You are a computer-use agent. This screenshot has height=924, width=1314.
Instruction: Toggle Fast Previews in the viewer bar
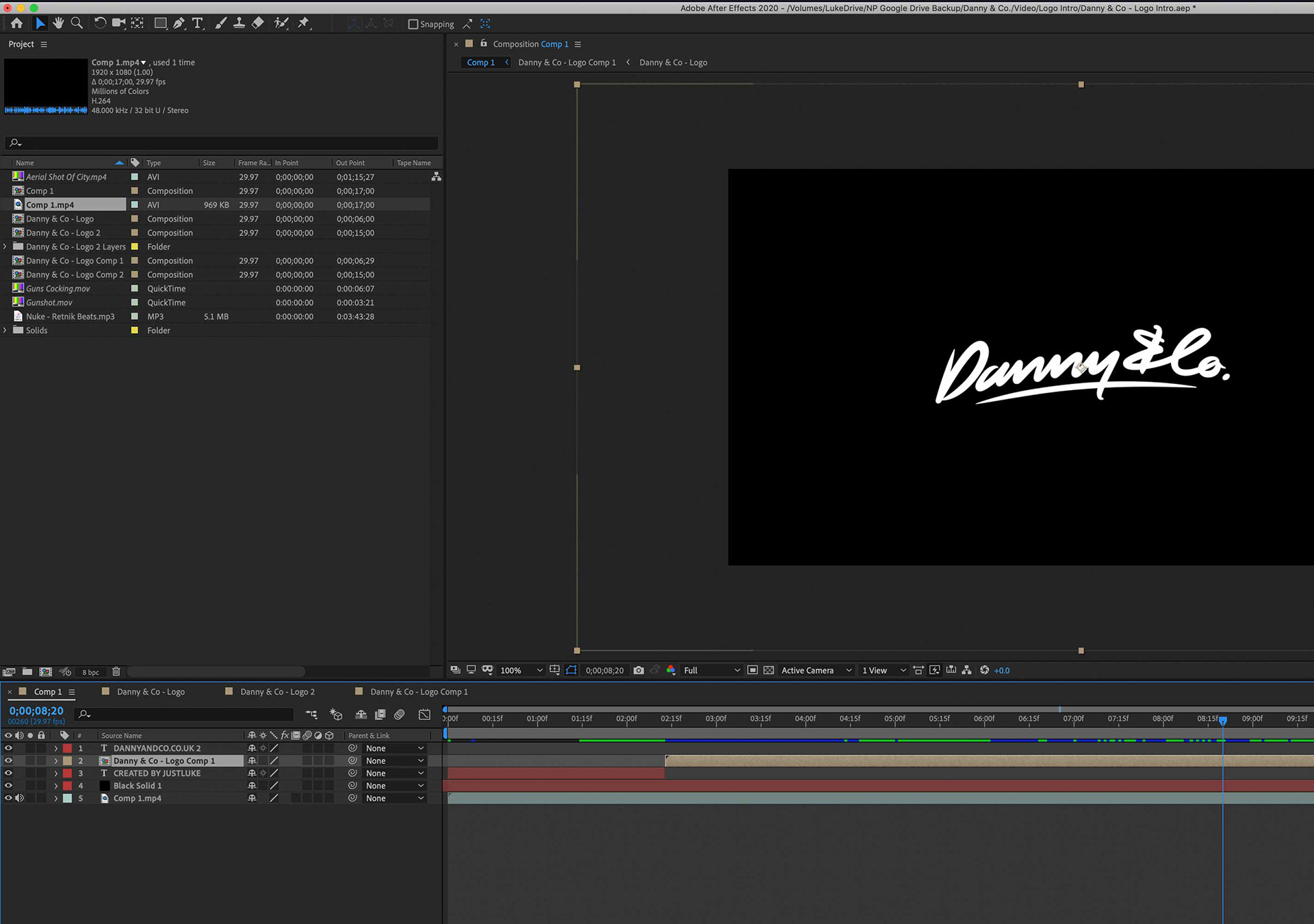tap(935, 670)
